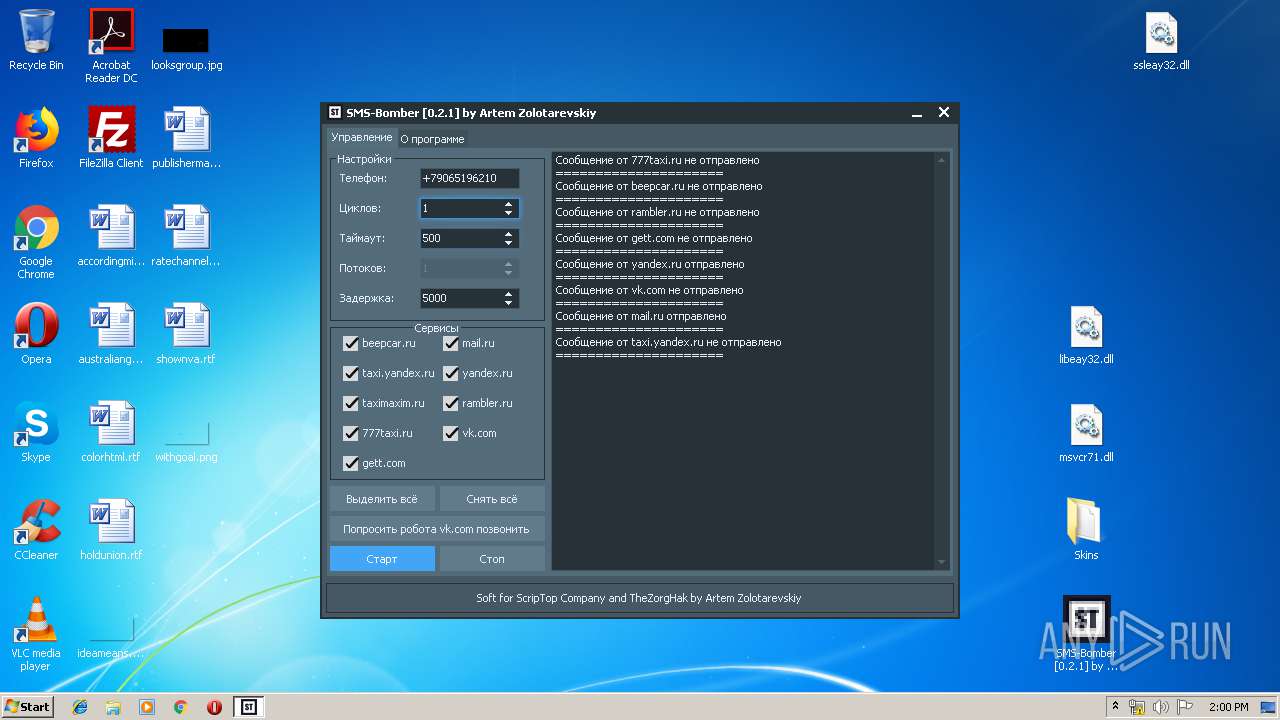Viewport: 1280px width, 720px height.
Task: Toggle the yandex.ru checkbox
Action: click(451, 373)
